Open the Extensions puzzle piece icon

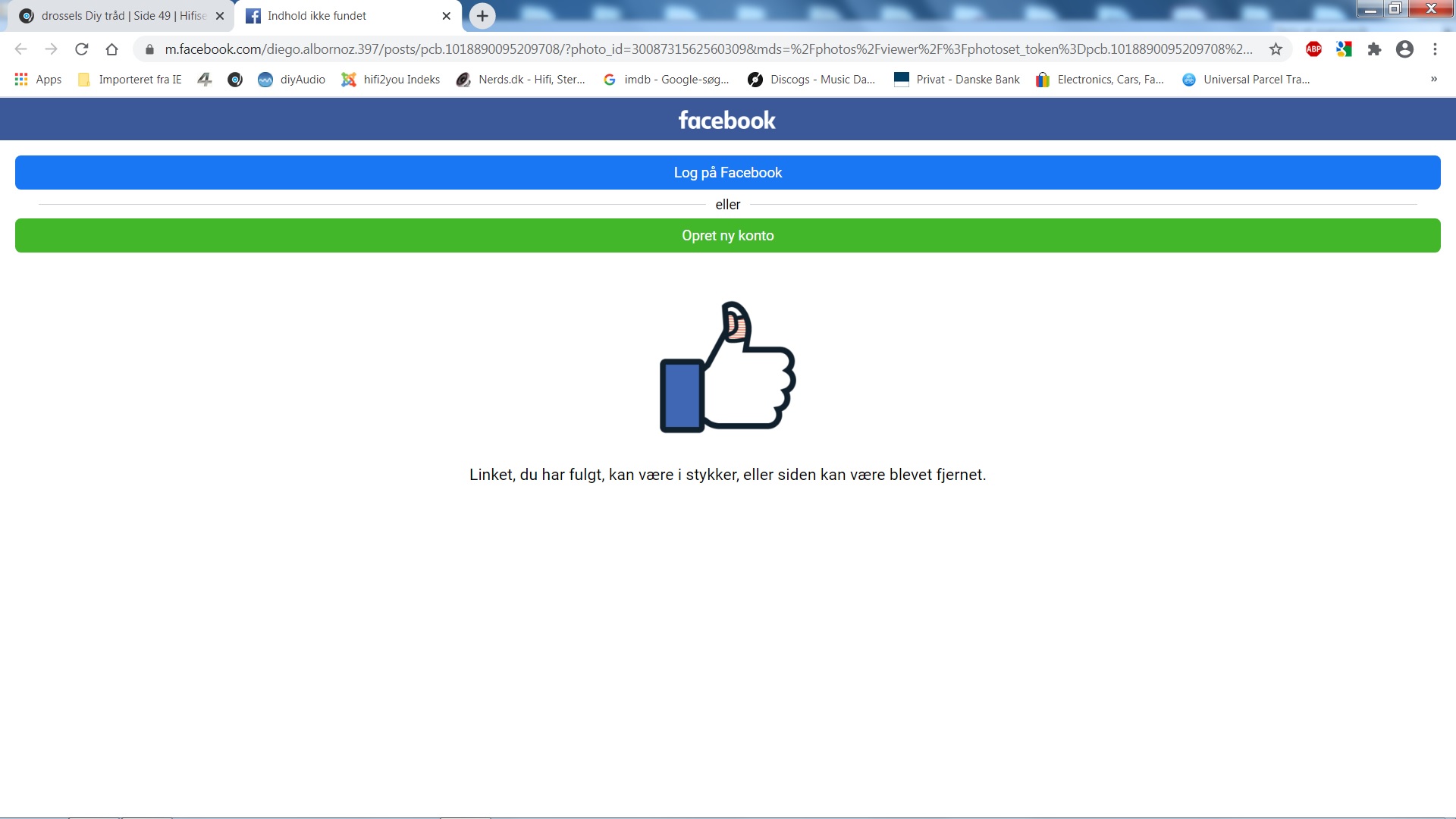click(x=1374, y=49)
